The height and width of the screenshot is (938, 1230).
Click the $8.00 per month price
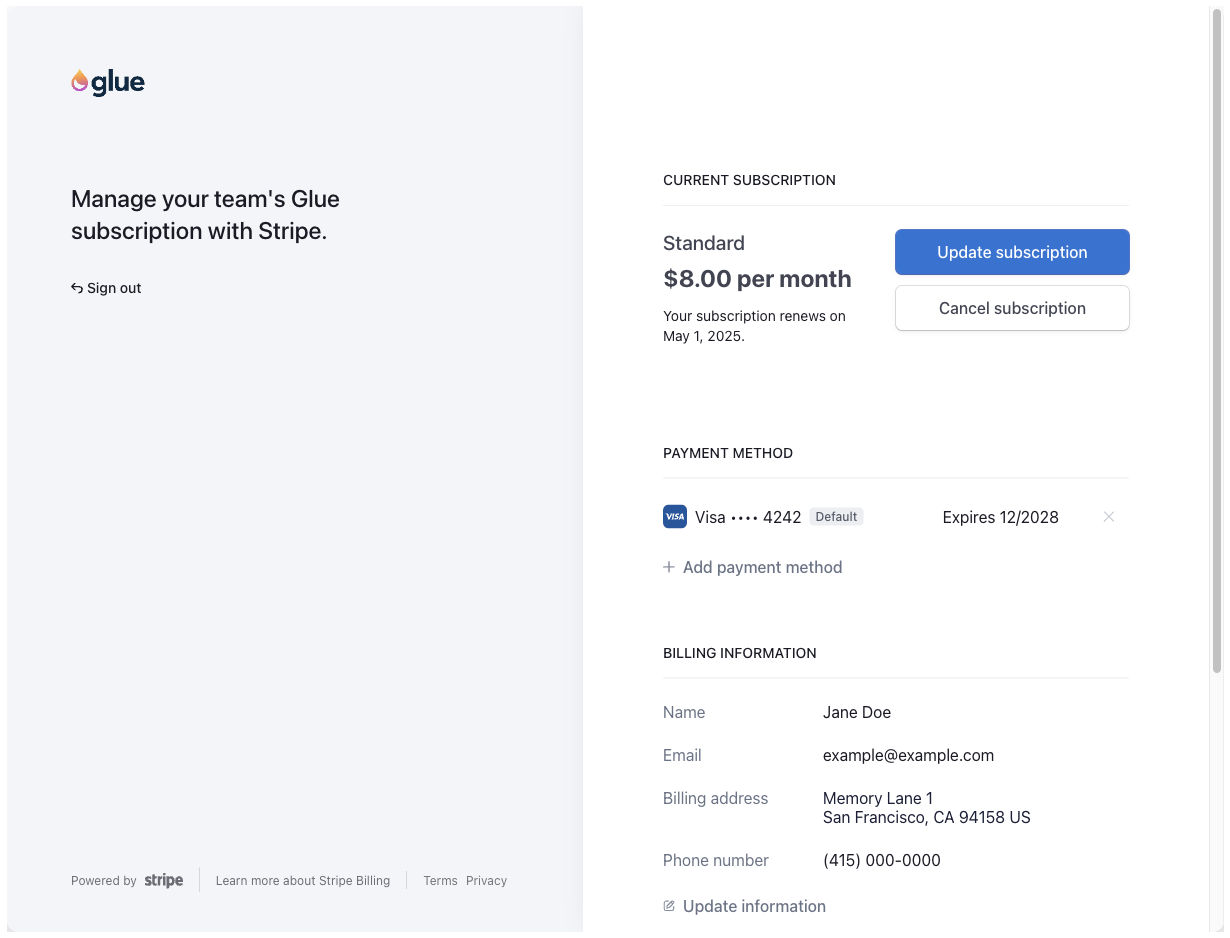pos(757,279)
